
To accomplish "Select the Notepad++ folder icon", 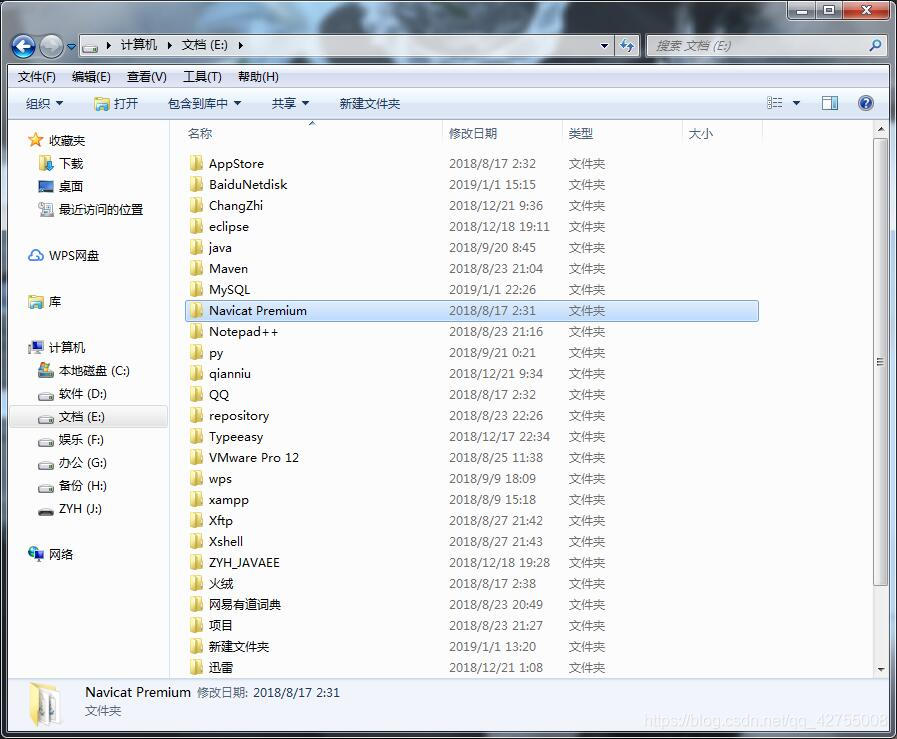I will [196, 331].
